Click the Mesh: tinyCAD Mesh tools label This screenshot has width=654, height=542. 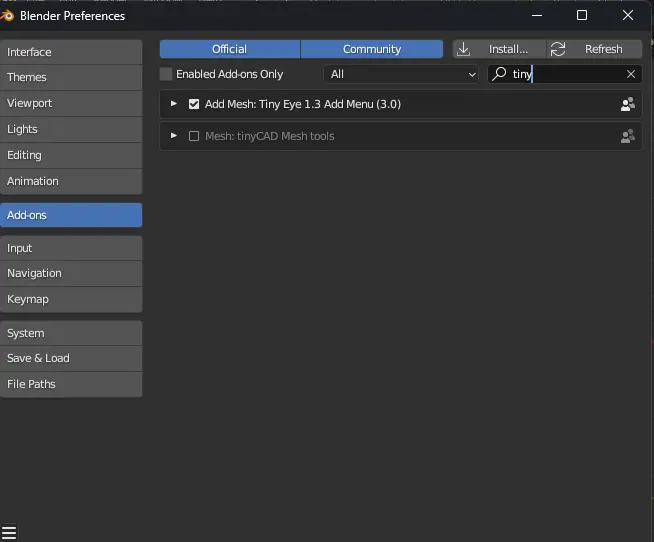coord(269,136)
